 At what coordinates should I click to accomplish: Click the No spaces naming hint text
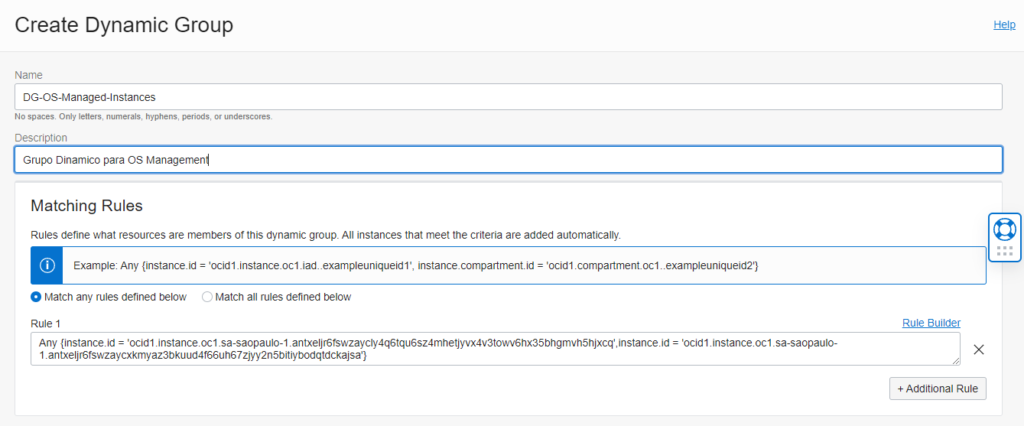click(x=143, y=117)
